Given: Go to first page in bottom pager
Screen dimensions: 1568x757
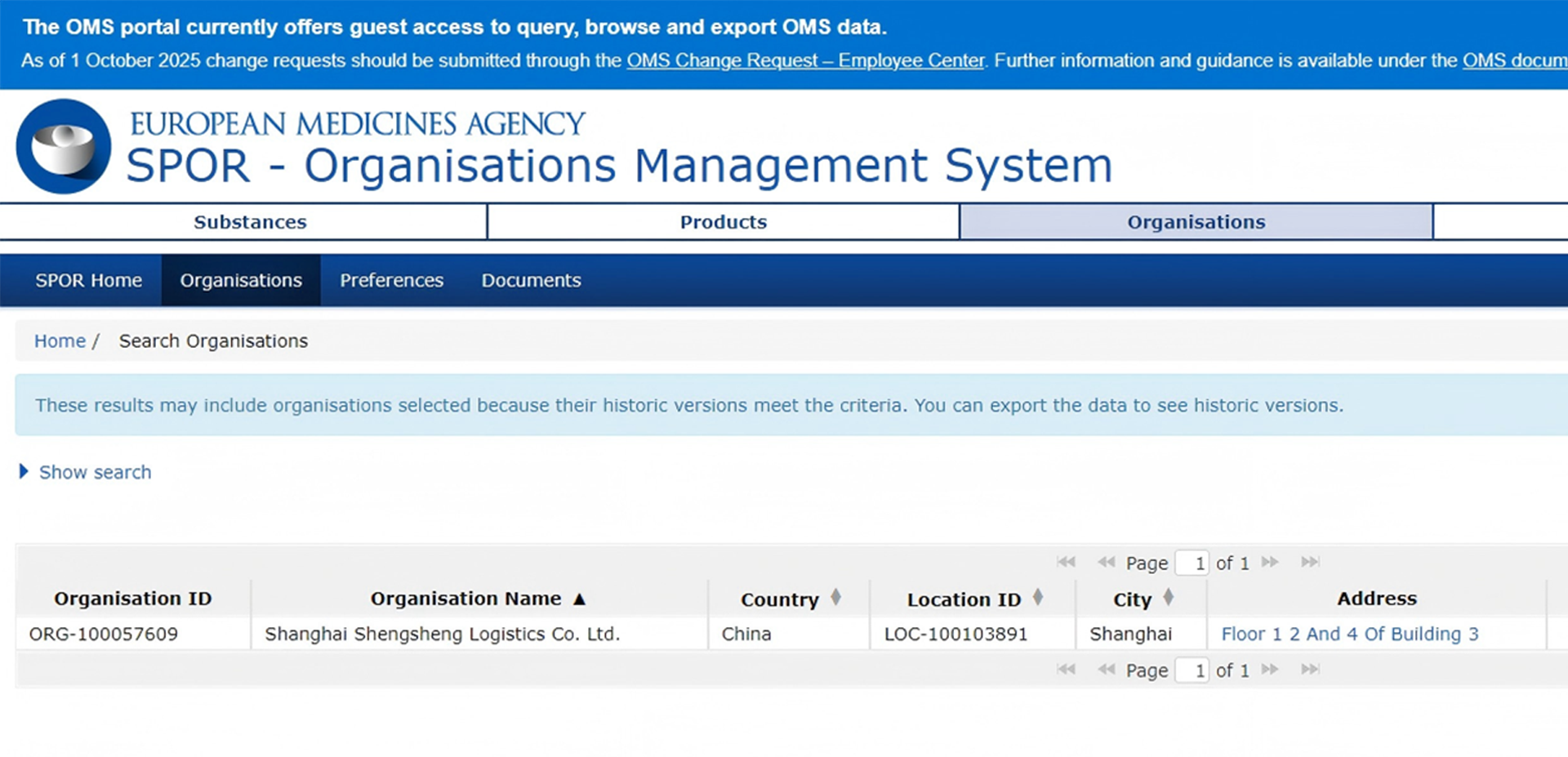Looking at the screenshot, I should point(1066,670).
